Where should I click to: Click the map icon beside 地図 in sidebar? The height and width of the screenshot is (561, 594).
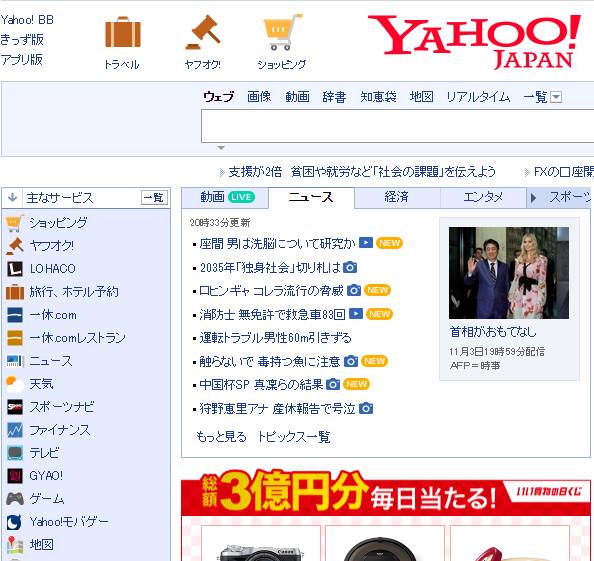[15, 545]
